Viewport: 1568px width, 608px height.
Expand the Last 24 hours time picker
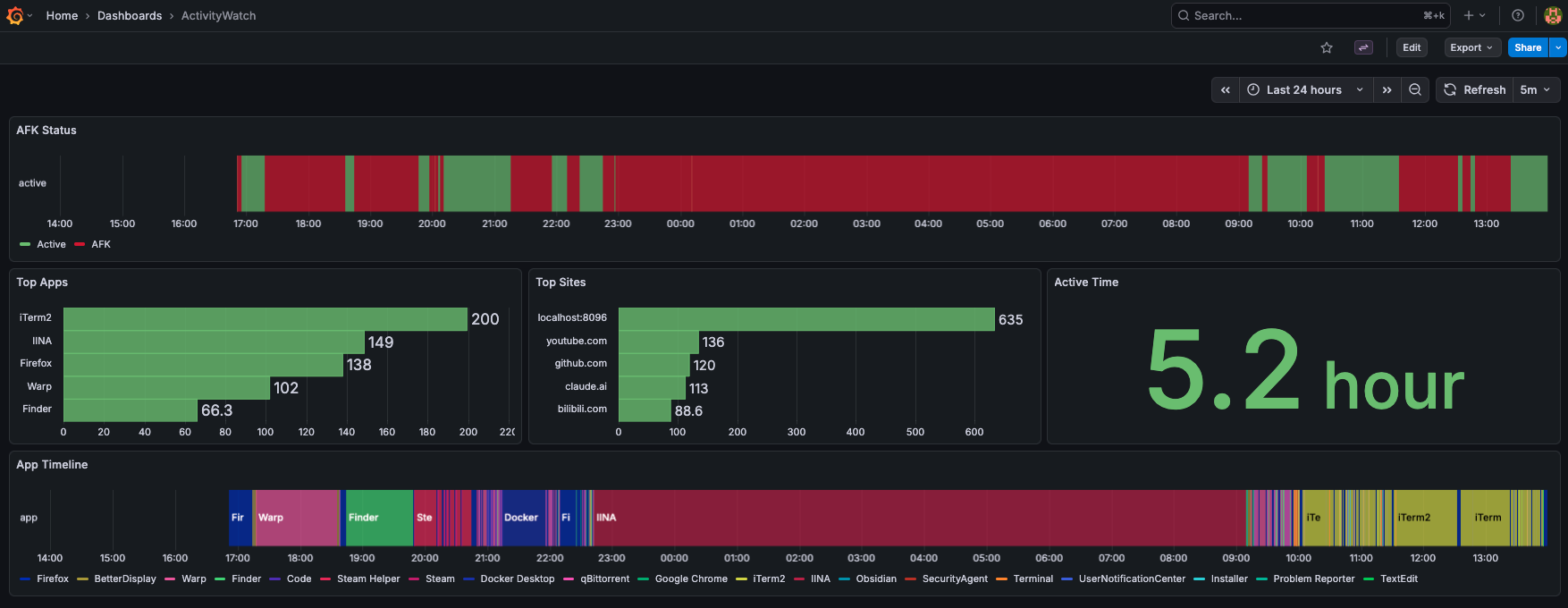(x=1305, y=90)
